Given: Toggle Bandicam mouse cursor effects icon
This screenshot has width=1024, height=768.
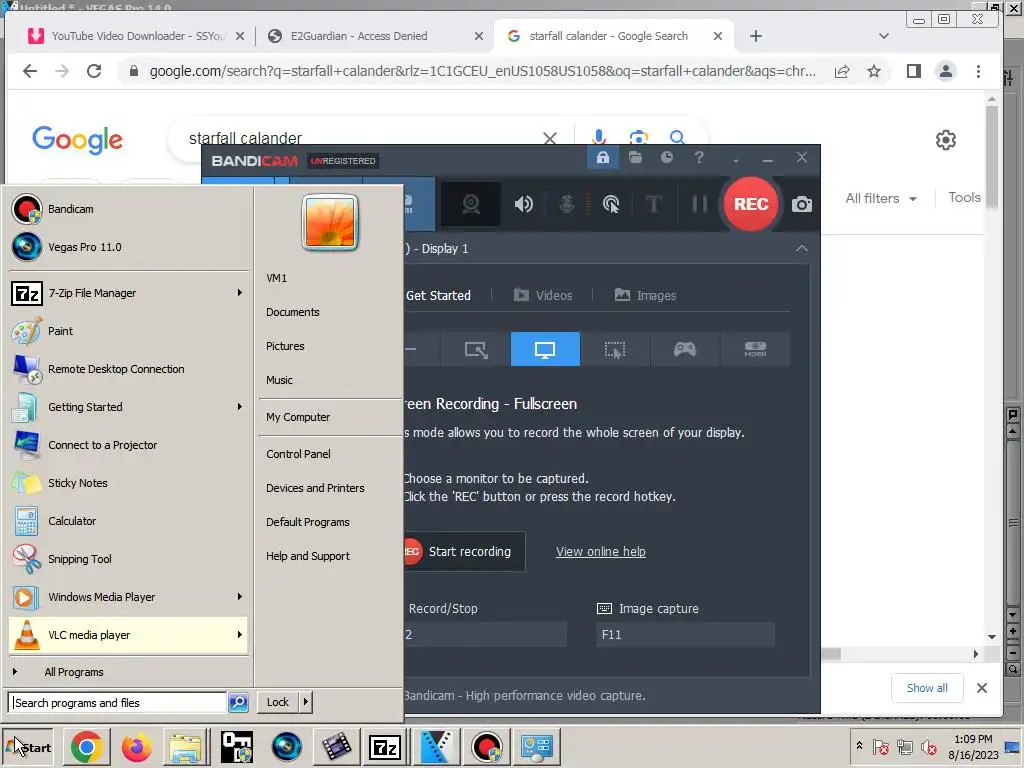Looking at the screenshot, I should click(611, 204).
